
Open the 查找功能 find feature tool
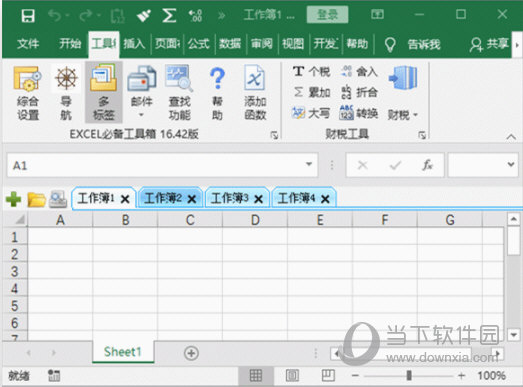(179, 93)
